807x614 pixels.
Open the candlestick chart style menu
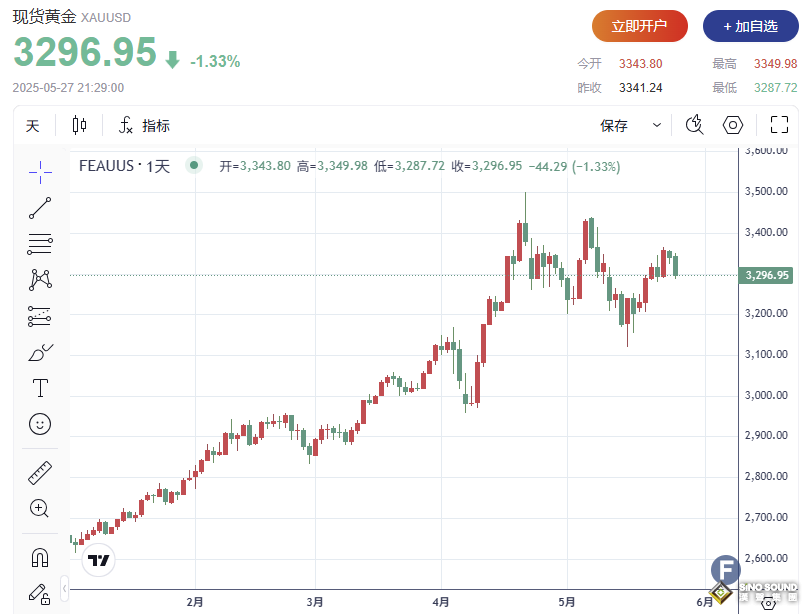[80, 125]
